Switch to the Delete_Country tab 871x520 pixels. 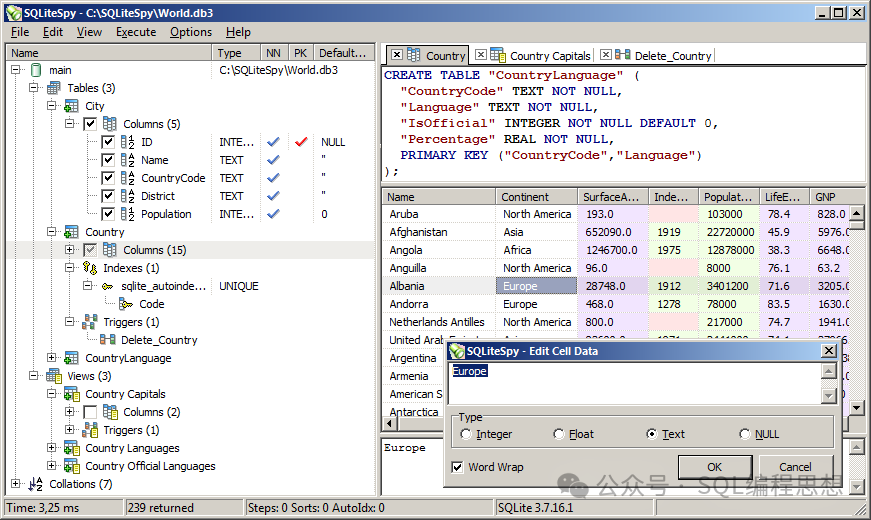[672, 56]
